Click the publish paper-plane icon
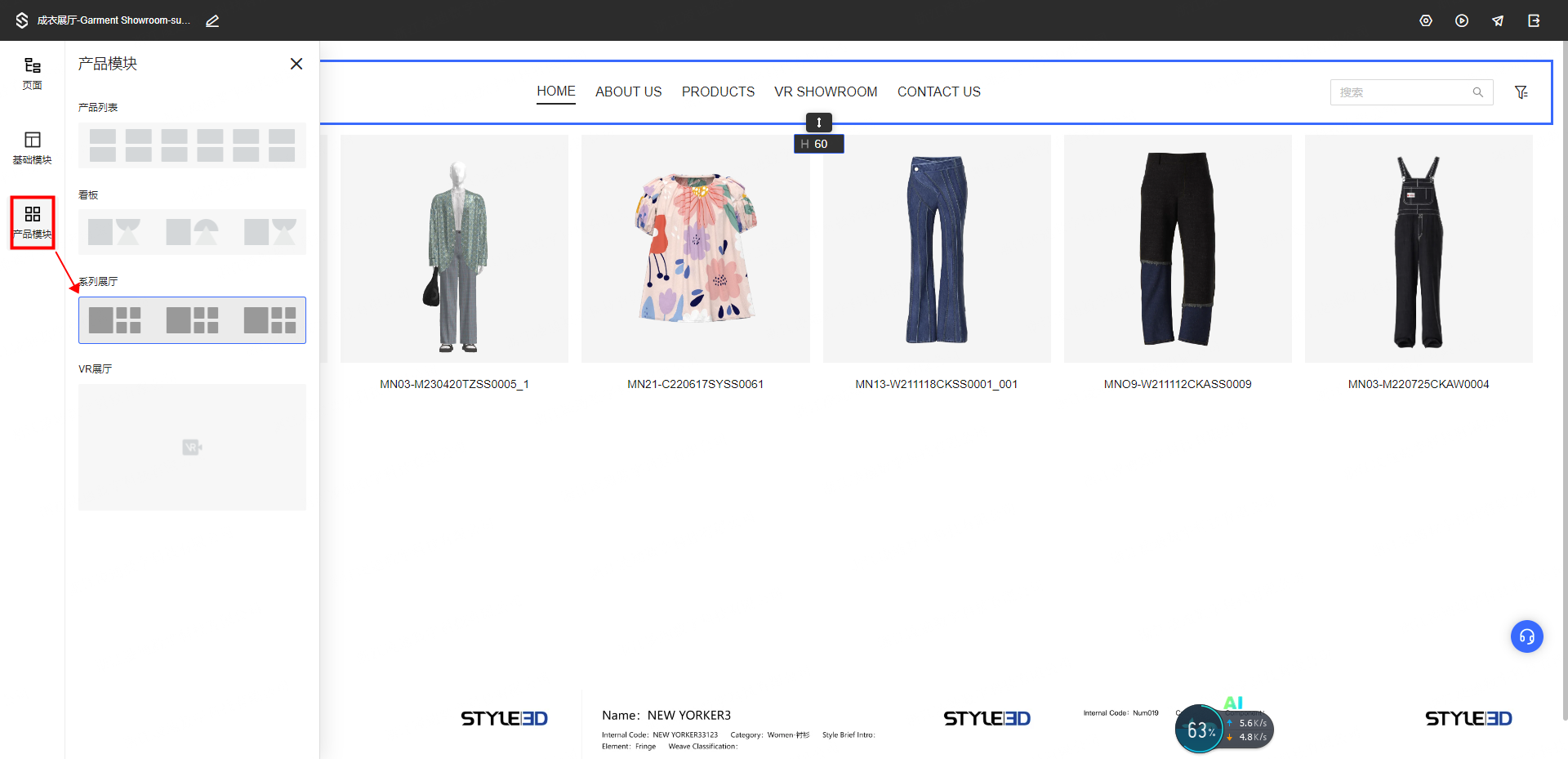 1498,20
